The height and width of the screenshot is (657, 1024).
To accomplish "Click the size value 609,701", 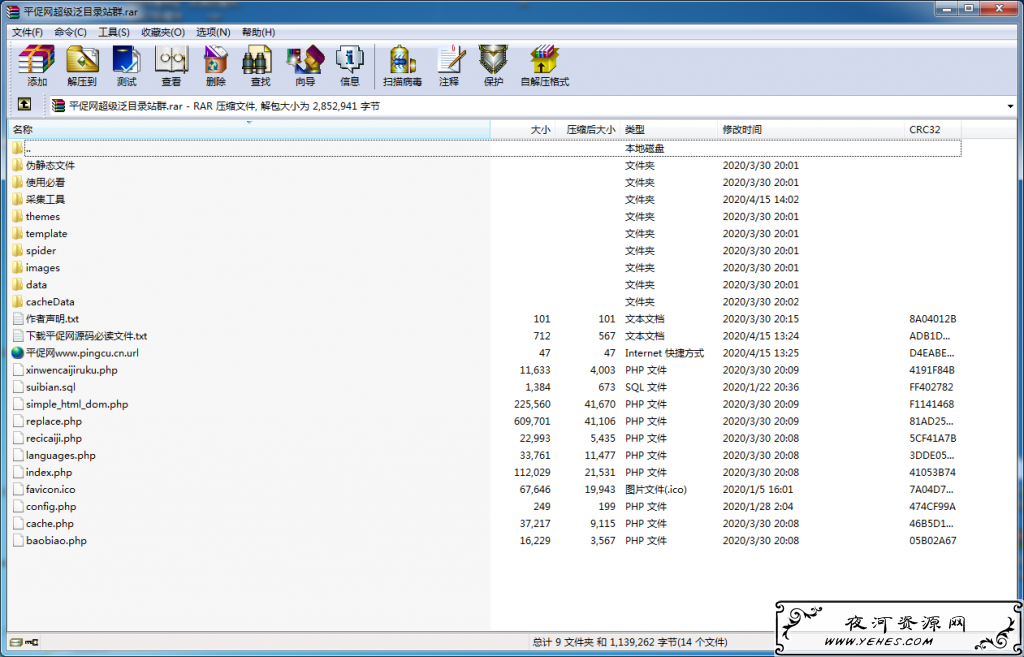I will pos(532,421).
